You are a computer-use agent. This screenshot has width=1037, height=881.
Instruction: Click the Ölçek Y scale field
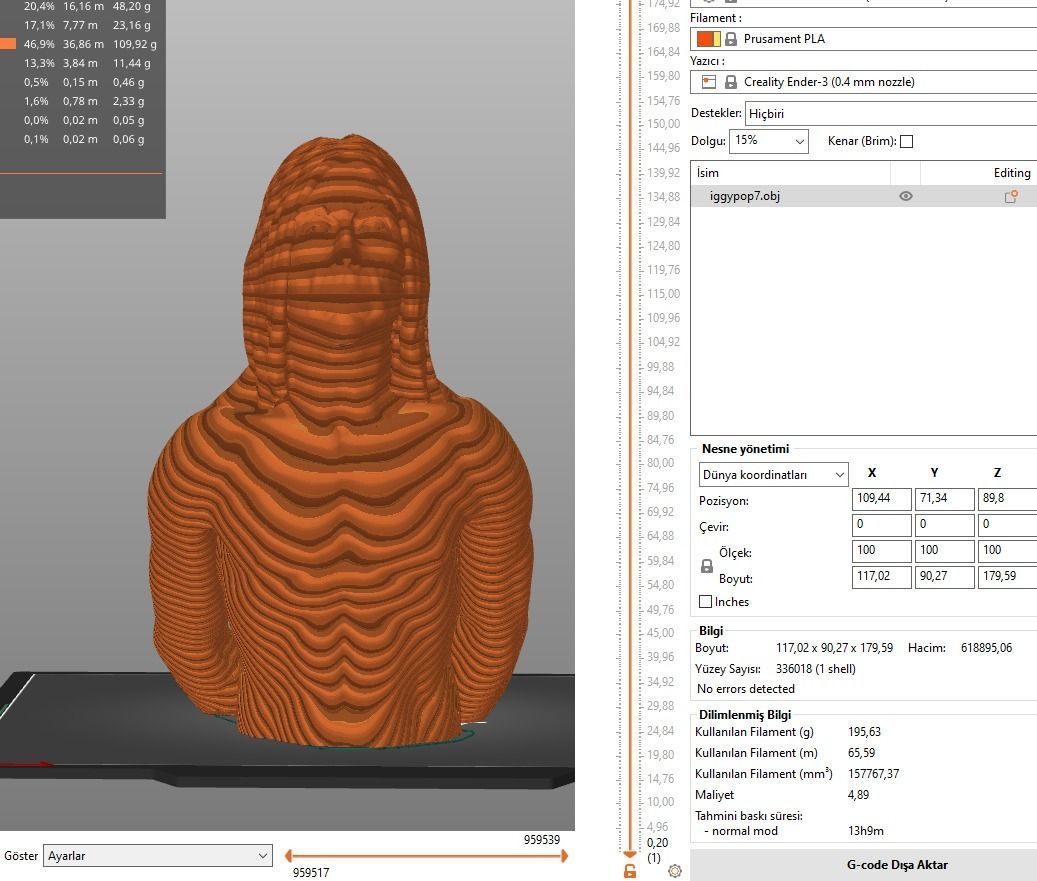point(944,551)
